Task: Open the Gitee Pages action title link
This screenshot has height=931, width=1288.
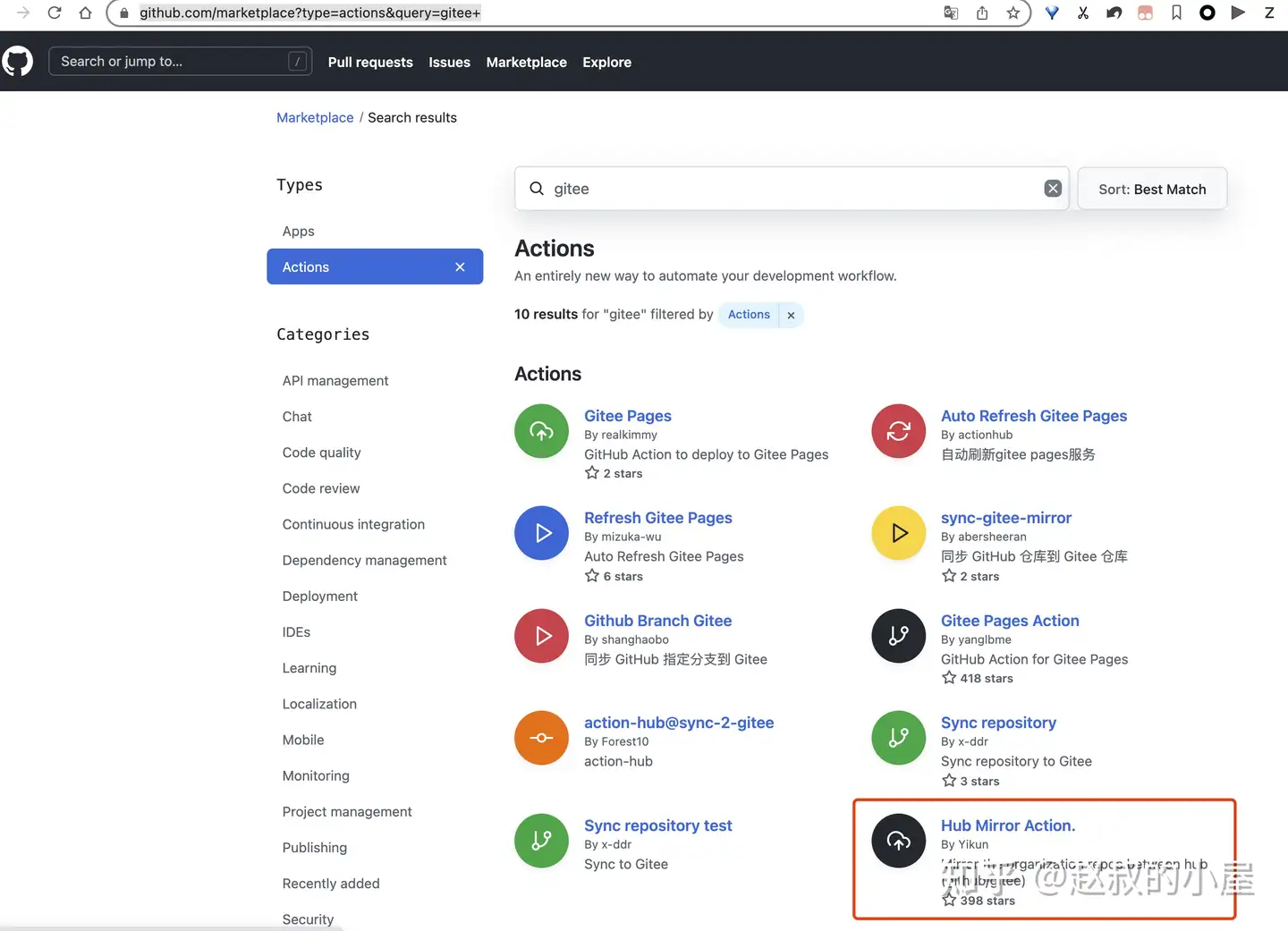Action: 628,416
